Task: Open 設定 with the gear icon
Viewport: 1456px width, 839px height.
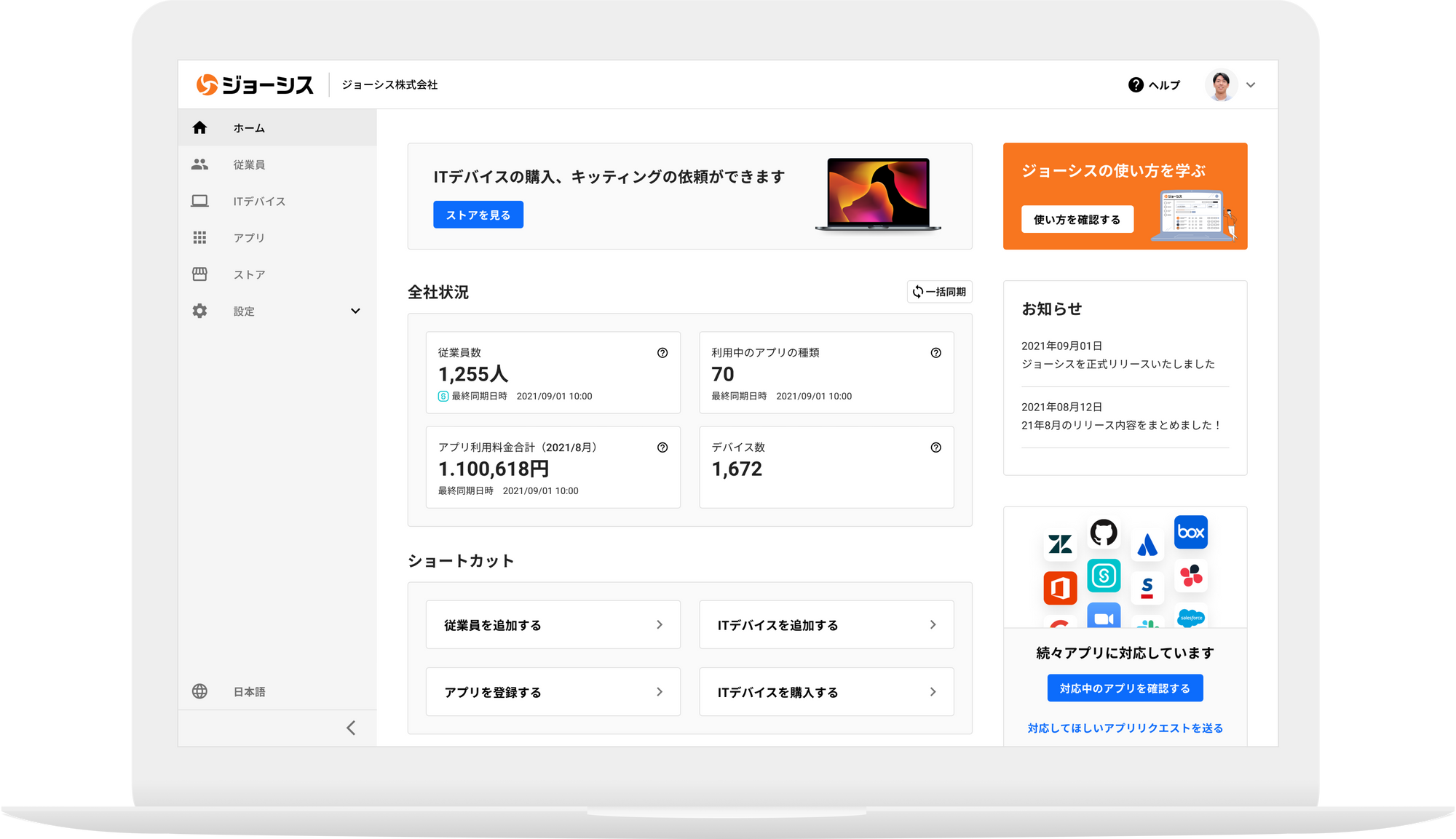Action: (199, 311)
